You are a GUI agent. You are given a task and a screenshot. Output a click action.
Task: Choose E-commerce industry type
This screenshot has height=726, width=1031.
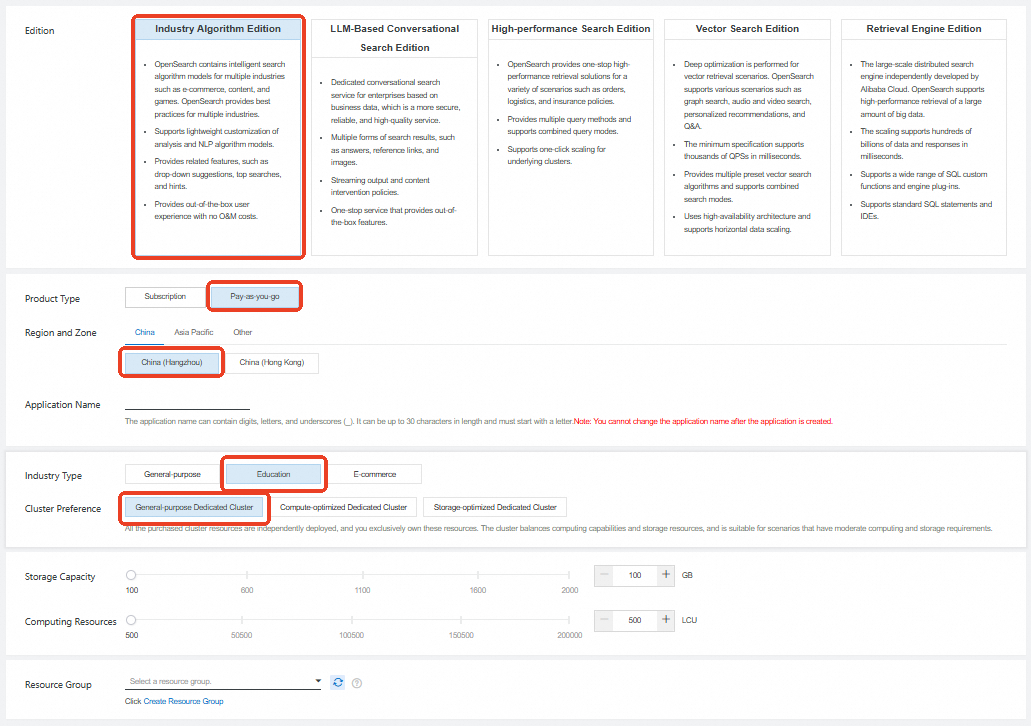(x=374, y=474)
